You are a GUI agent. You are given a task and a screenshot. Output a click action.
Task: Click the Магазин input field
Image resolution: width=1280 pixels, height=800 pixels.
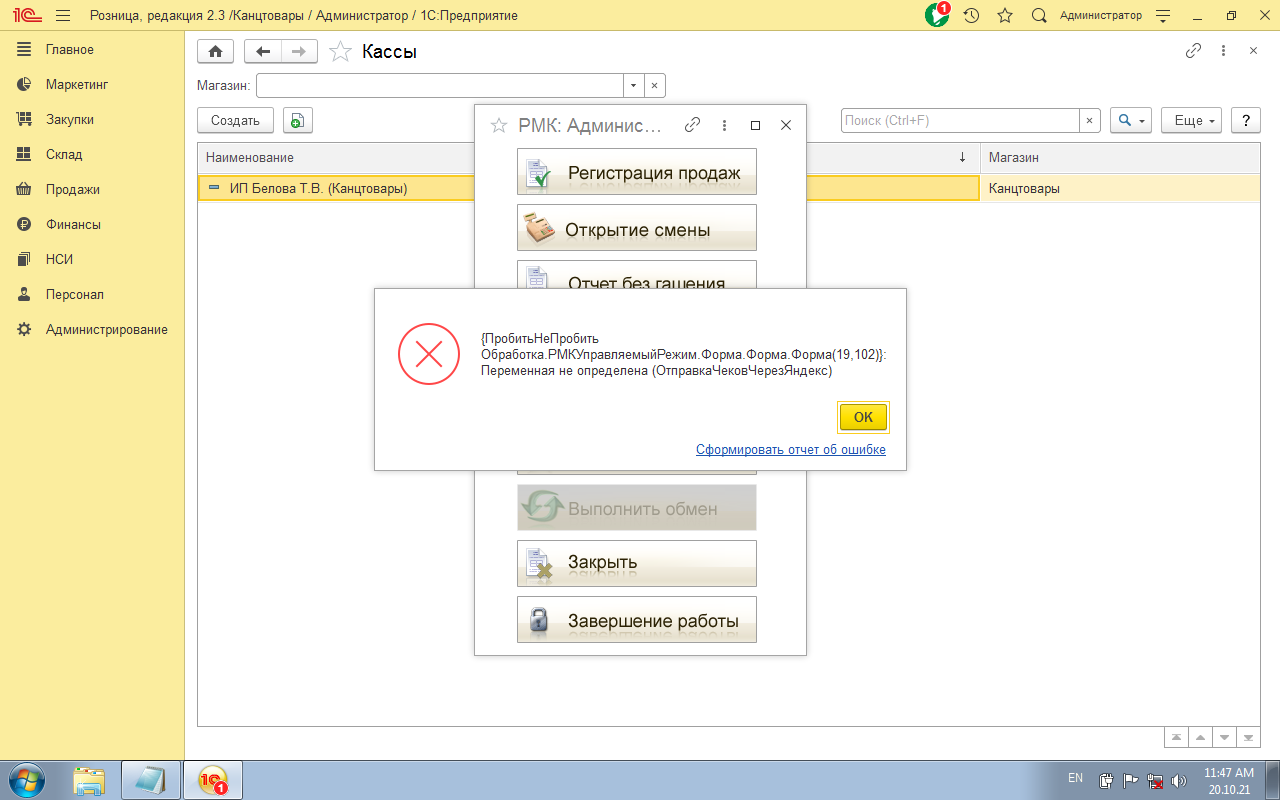click(x=440, y=86)
